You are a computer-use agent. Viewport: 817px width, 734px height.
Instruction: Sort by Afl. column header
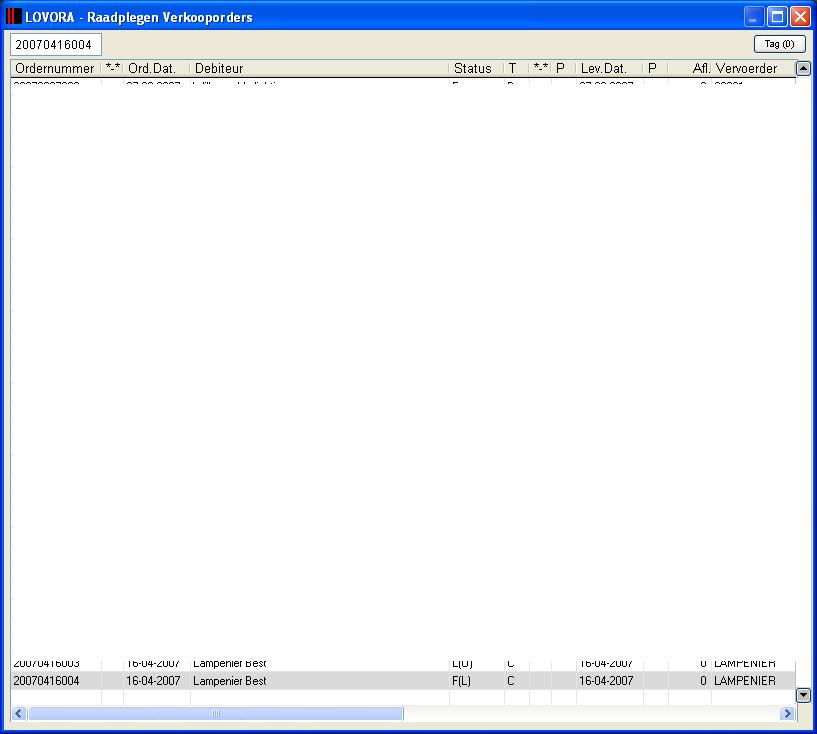(x=690, y=68)
